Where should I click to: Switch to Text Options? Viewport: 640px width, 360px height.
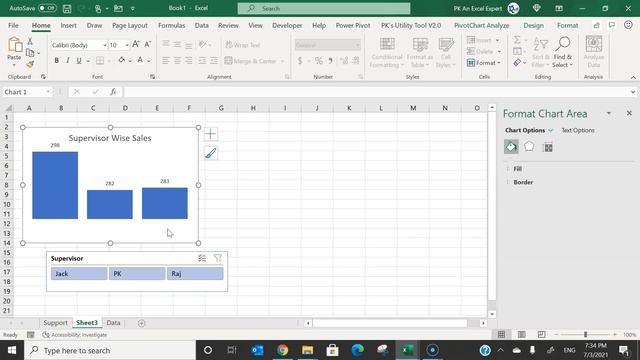tap(578, 131)
